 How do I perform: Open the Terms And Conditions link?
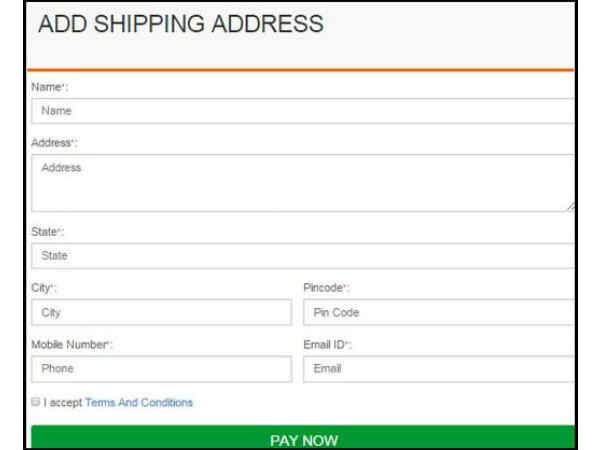(x=139, y=403)
